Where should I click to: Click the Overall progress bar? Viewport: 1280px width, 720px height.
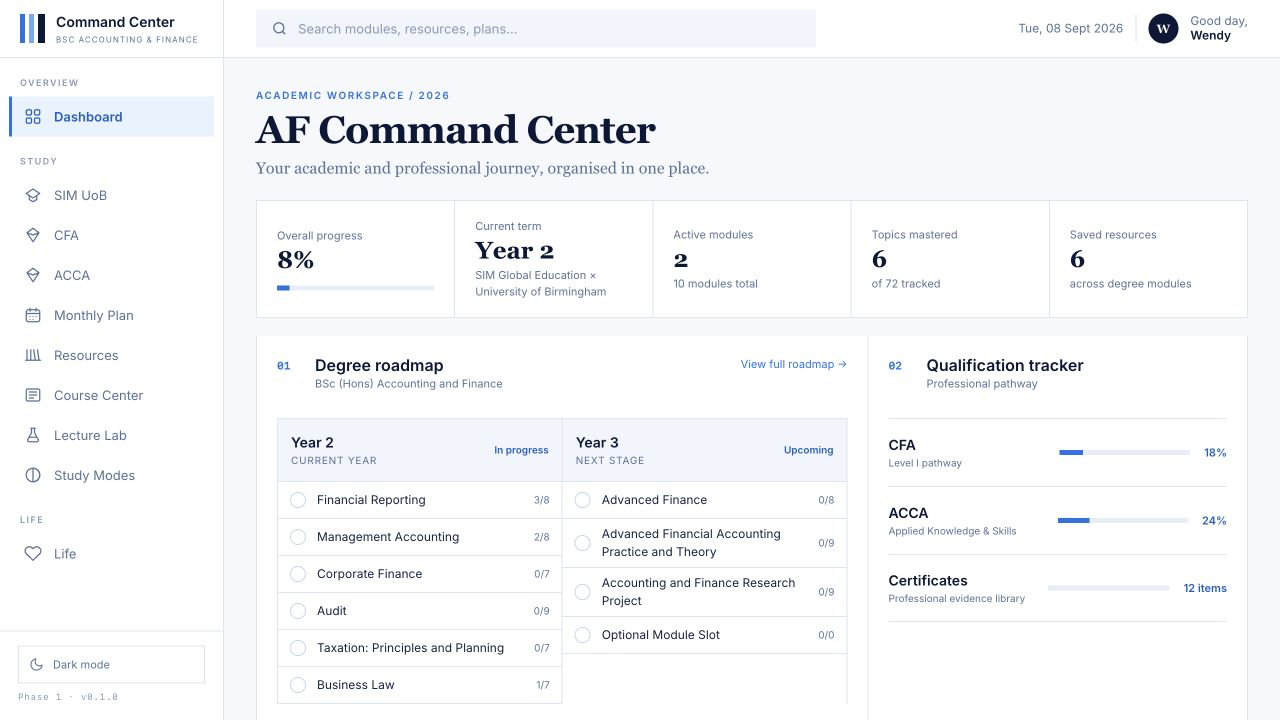(x=355, y=288)
